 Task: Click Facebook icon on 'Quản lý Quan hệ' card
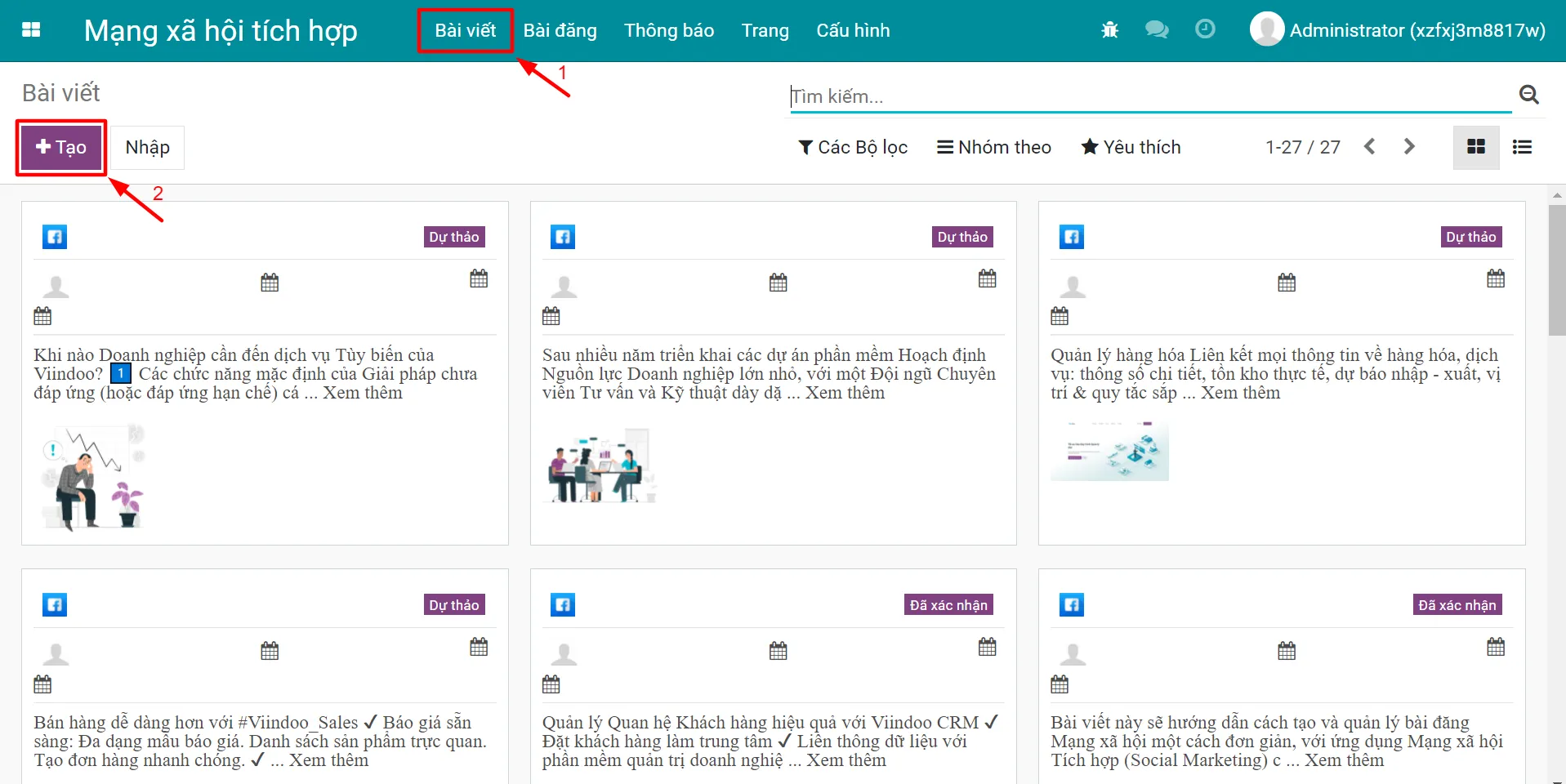point(563,605)
